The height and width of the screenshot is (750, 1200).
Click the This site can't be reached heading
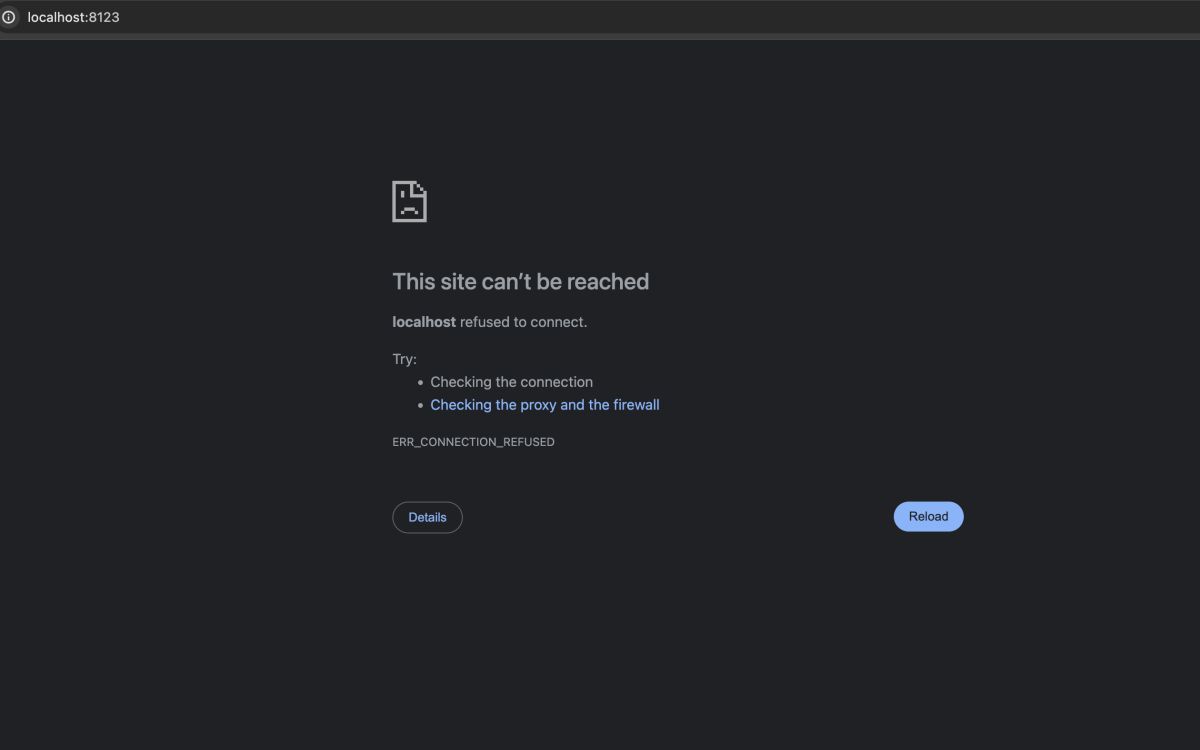click(x=521, y=282)
